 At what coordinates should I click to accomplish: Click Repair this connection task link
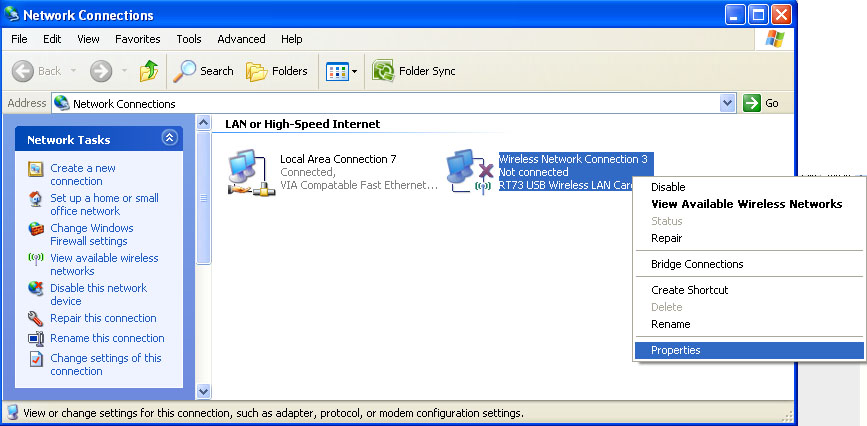[x=103, y=318]
